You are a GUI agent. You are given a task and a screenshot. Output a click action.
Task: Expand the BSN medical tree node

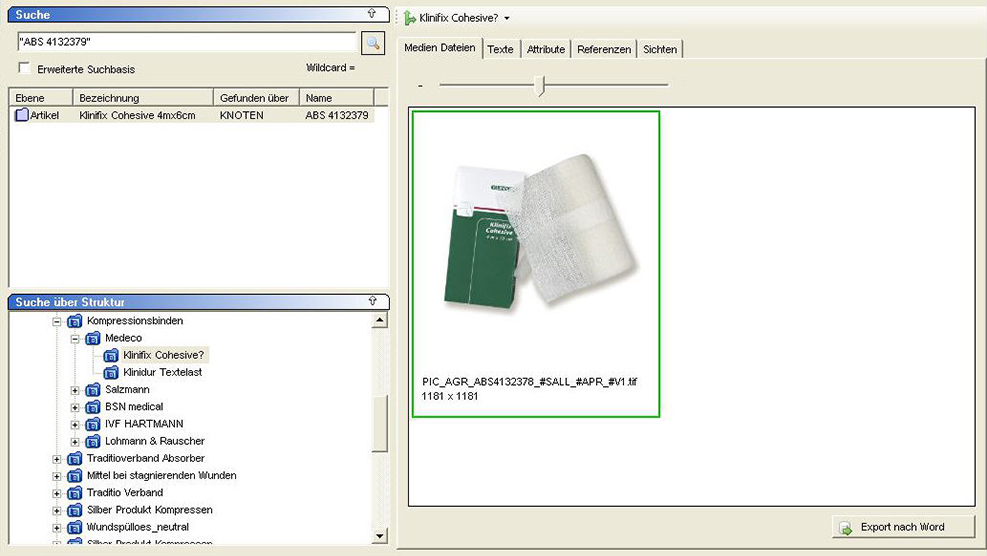pos(75,407)
